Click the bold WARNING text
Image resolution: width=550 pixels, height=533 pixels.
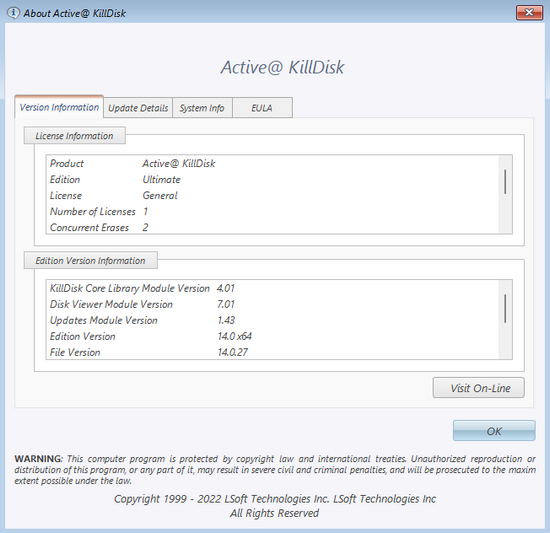coord(38,459)
